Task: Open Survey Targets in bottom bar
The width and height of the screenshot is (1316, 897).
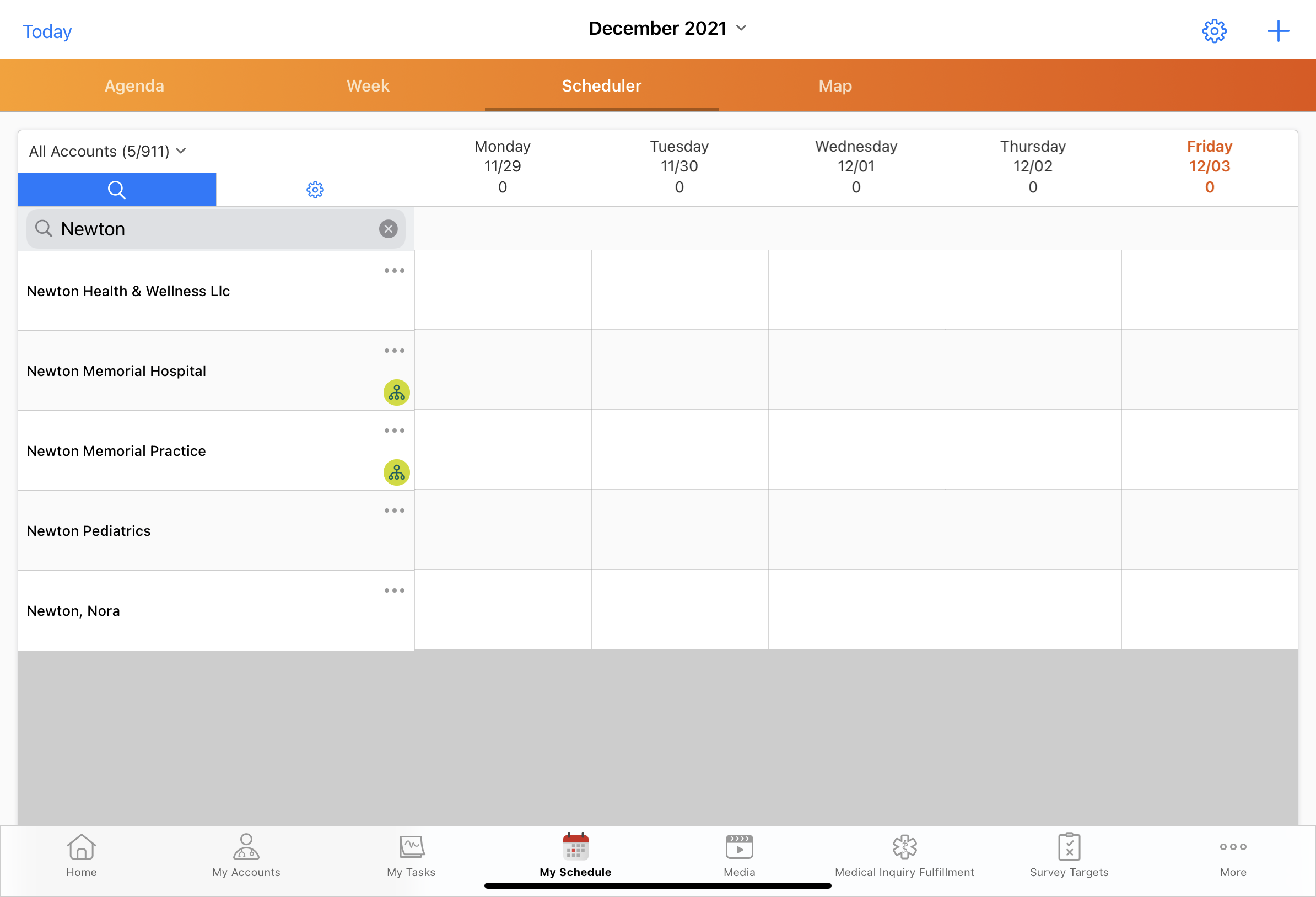Action: click(1069, 855)
